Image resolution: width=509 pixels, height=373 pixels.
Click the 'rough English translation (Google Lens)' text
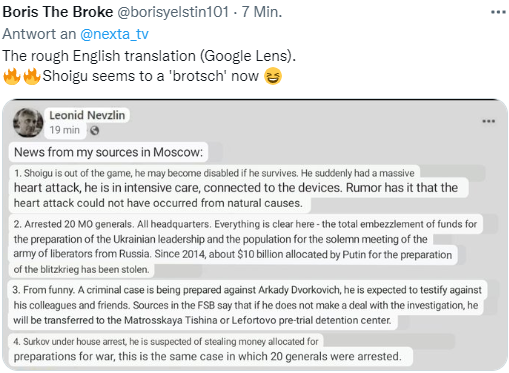(x=149, y=56)
